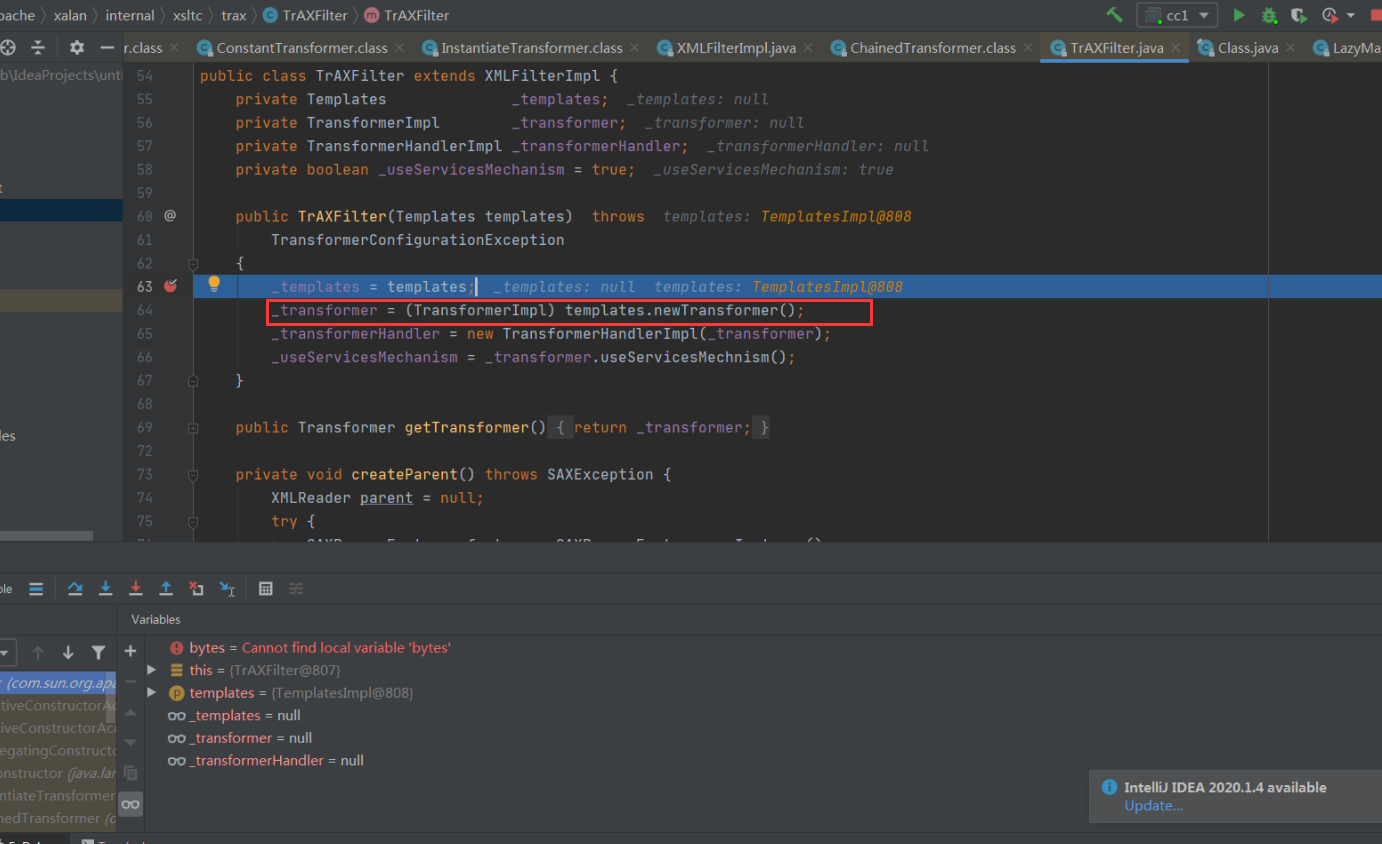
Task: Open the Evaluate Expression calculator icon
Action: (266, 589)
